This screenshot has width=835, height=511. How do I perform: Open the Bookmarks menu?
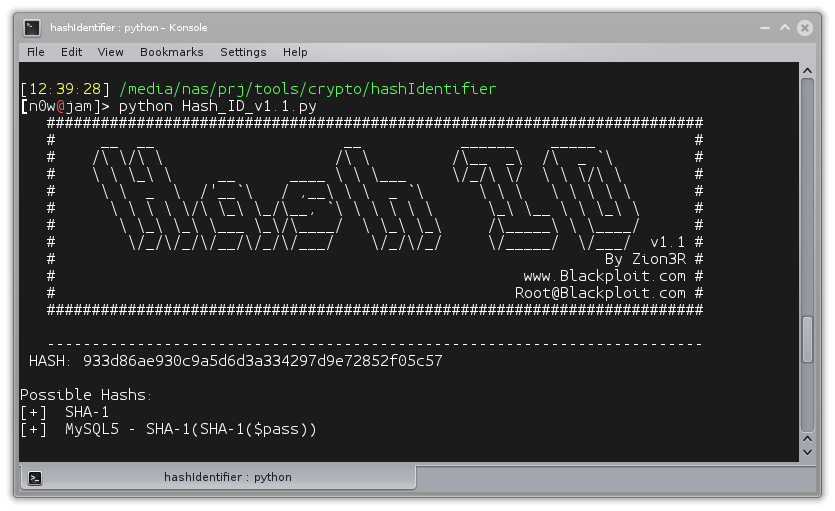[x=171, y=52]
